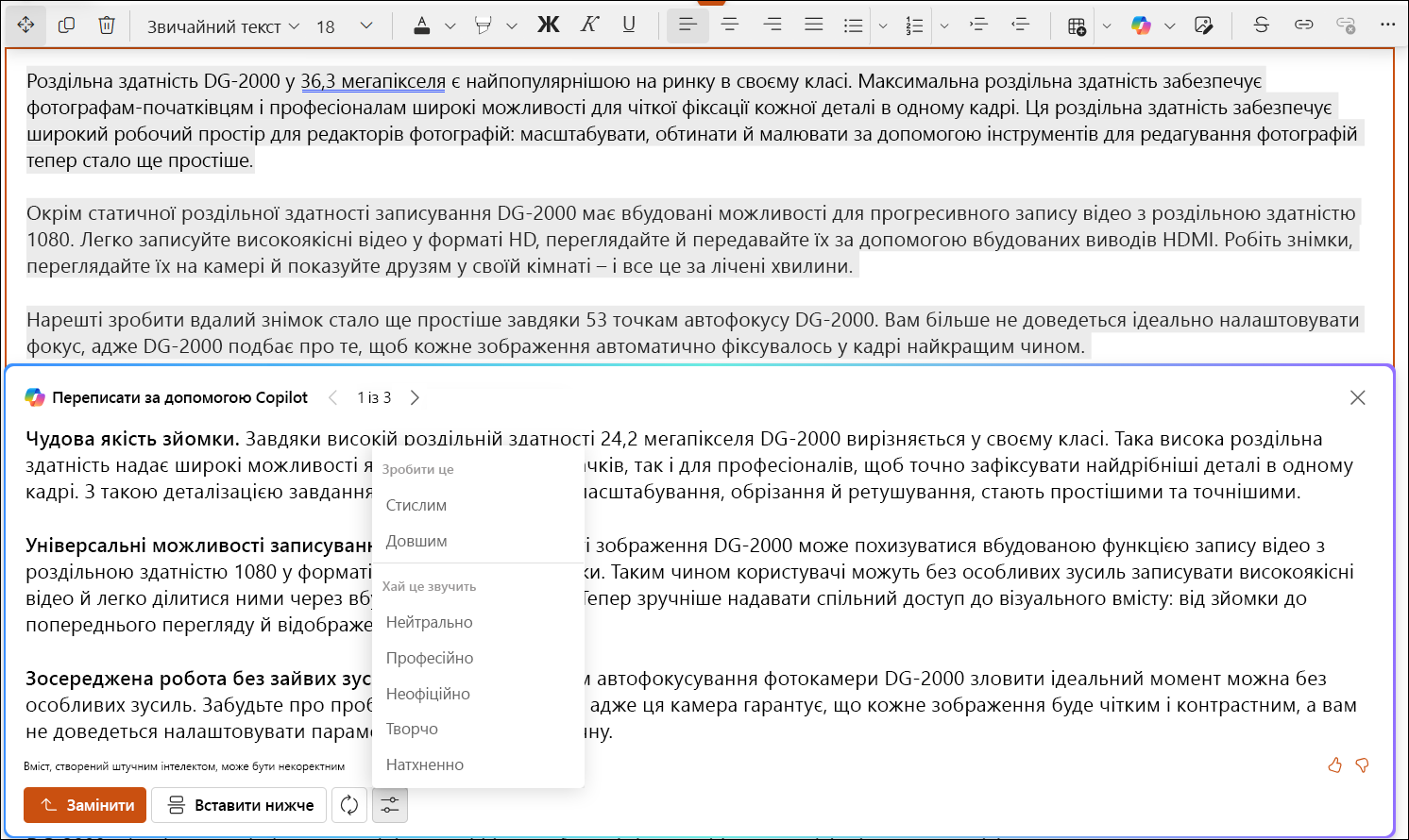Expand bullet list style dropdown

point(883,26)
